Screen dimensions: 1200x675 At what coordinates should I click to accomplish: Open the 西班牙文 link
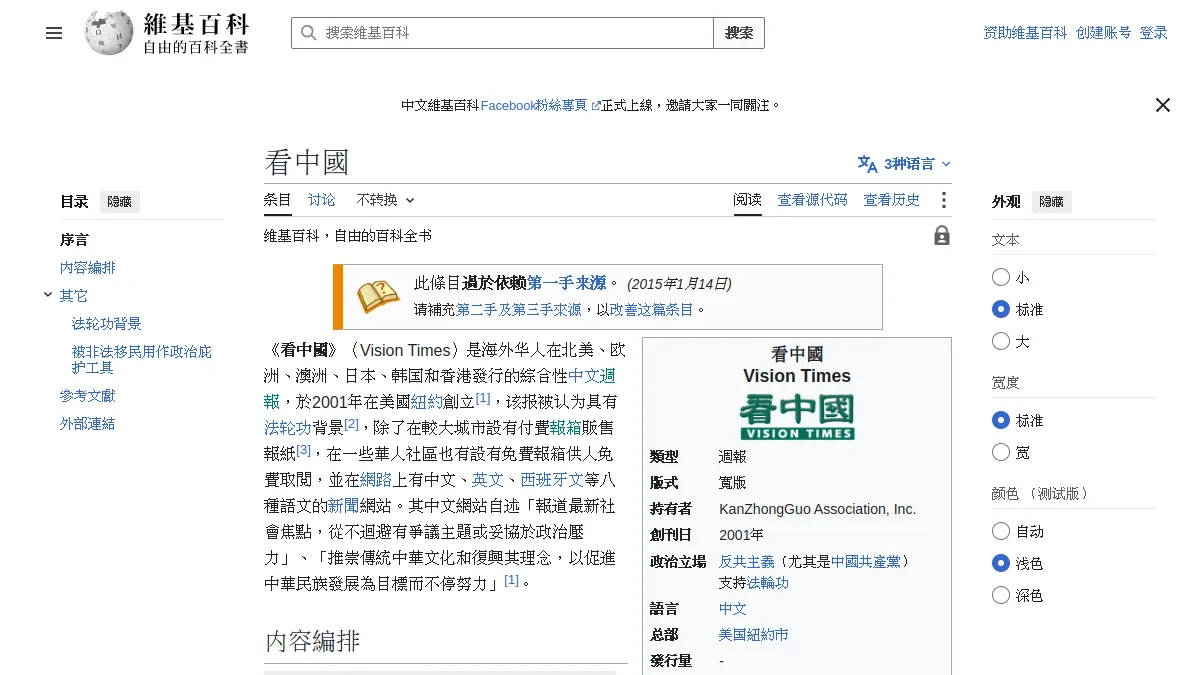[x=552, y=480]
